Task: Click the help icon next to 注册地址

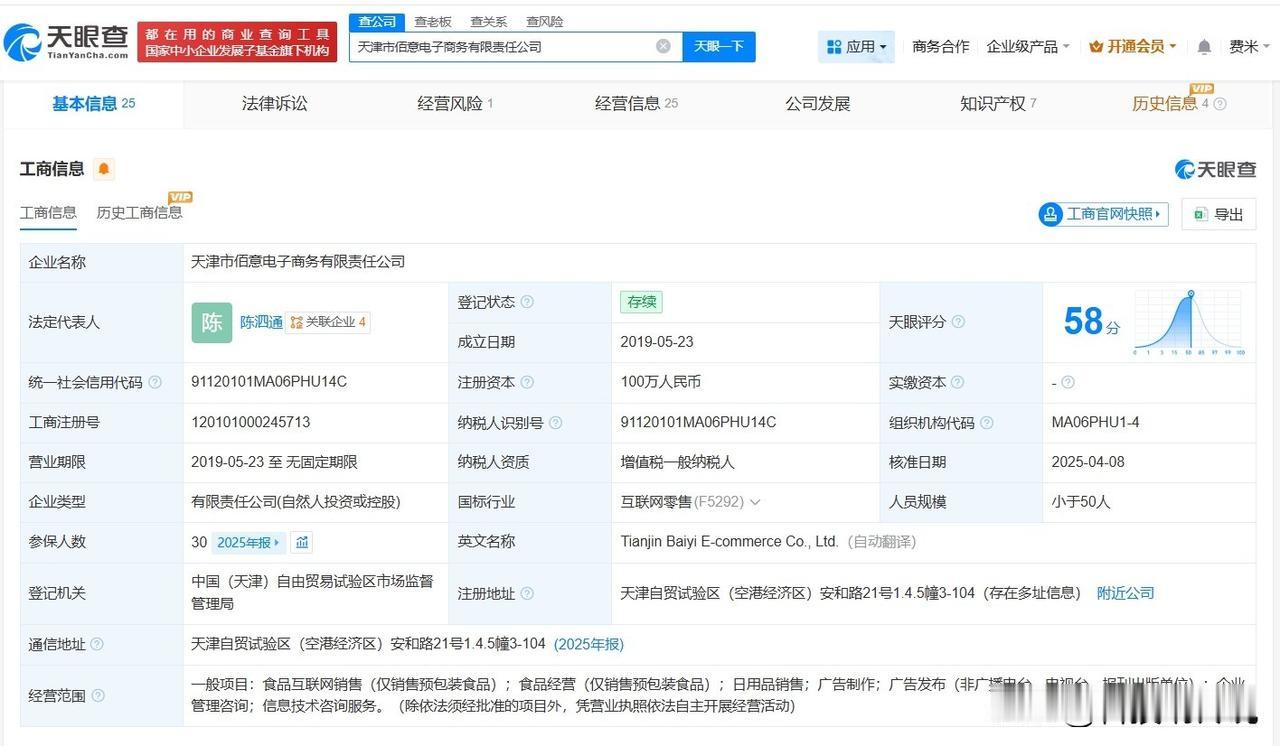Action: (527, 594)
